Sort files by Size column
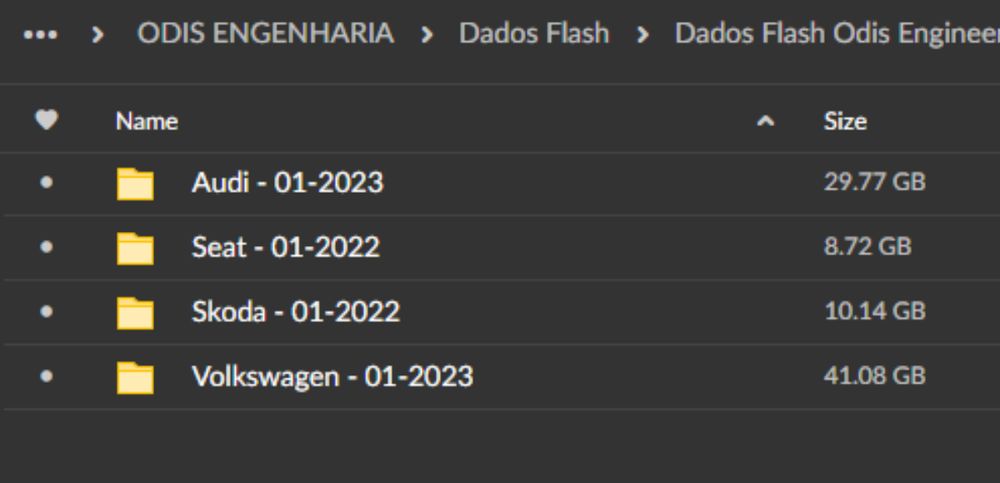The width and height of the screenshot is (1000, 483). point(845,122)
